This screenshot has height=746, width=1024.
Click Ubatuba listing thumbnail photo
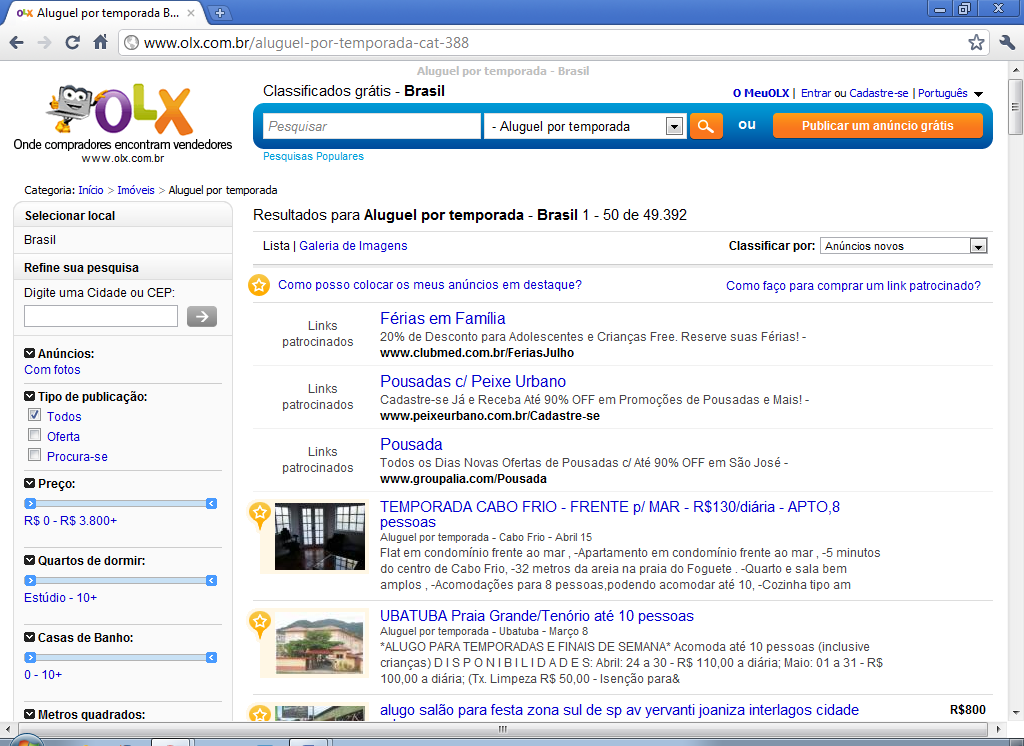click(320, 643)
